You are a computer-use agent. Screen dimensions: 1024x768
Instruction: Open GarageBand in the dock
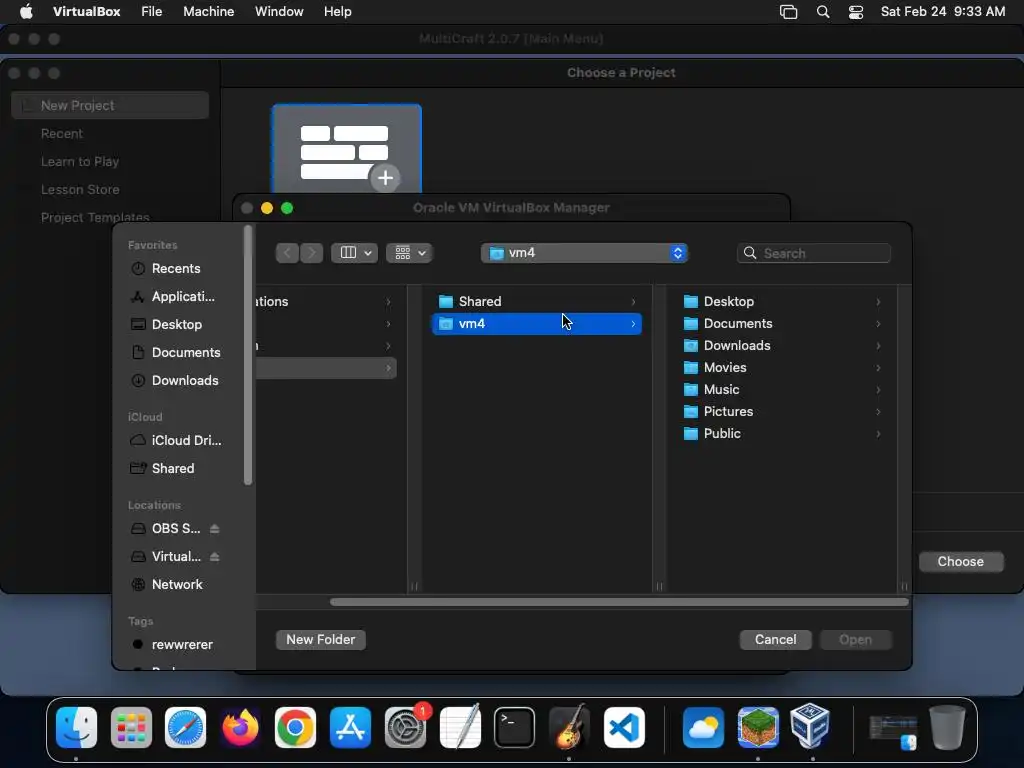tap(569, 727)
